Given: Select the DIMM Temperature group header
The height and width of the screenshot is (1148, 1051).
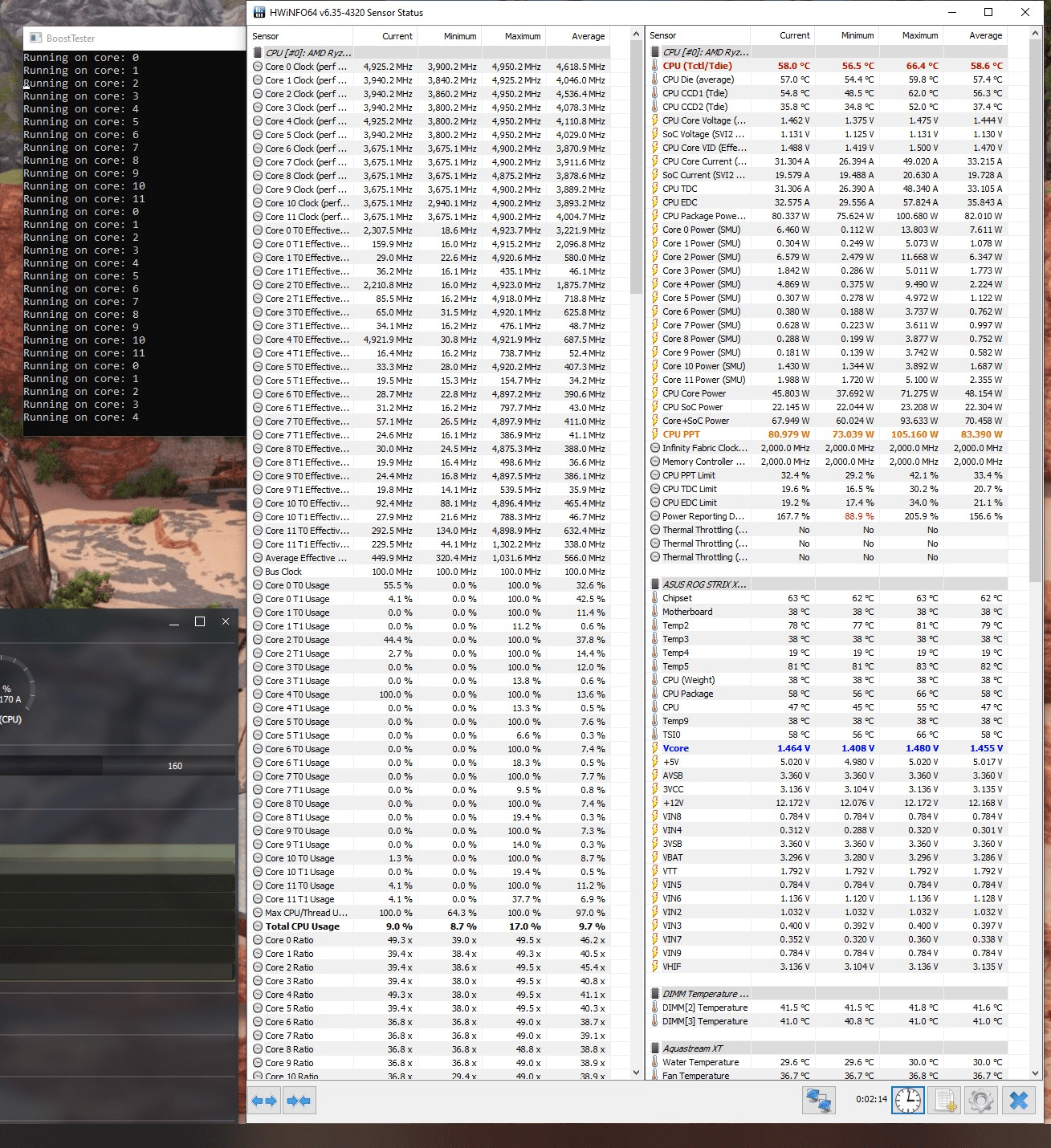Looking at the screenshot, I should click(828, 994).
